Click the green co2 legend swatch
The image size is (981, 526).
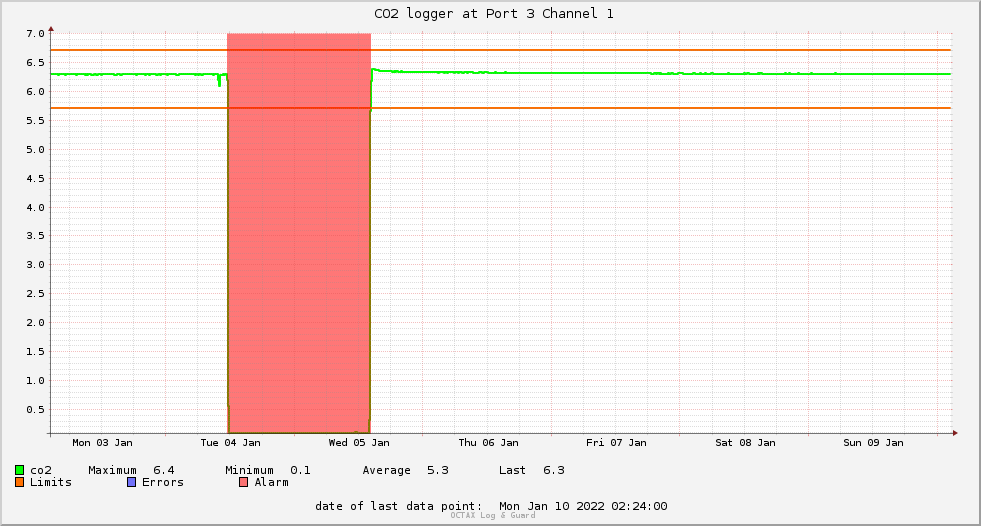19,470
